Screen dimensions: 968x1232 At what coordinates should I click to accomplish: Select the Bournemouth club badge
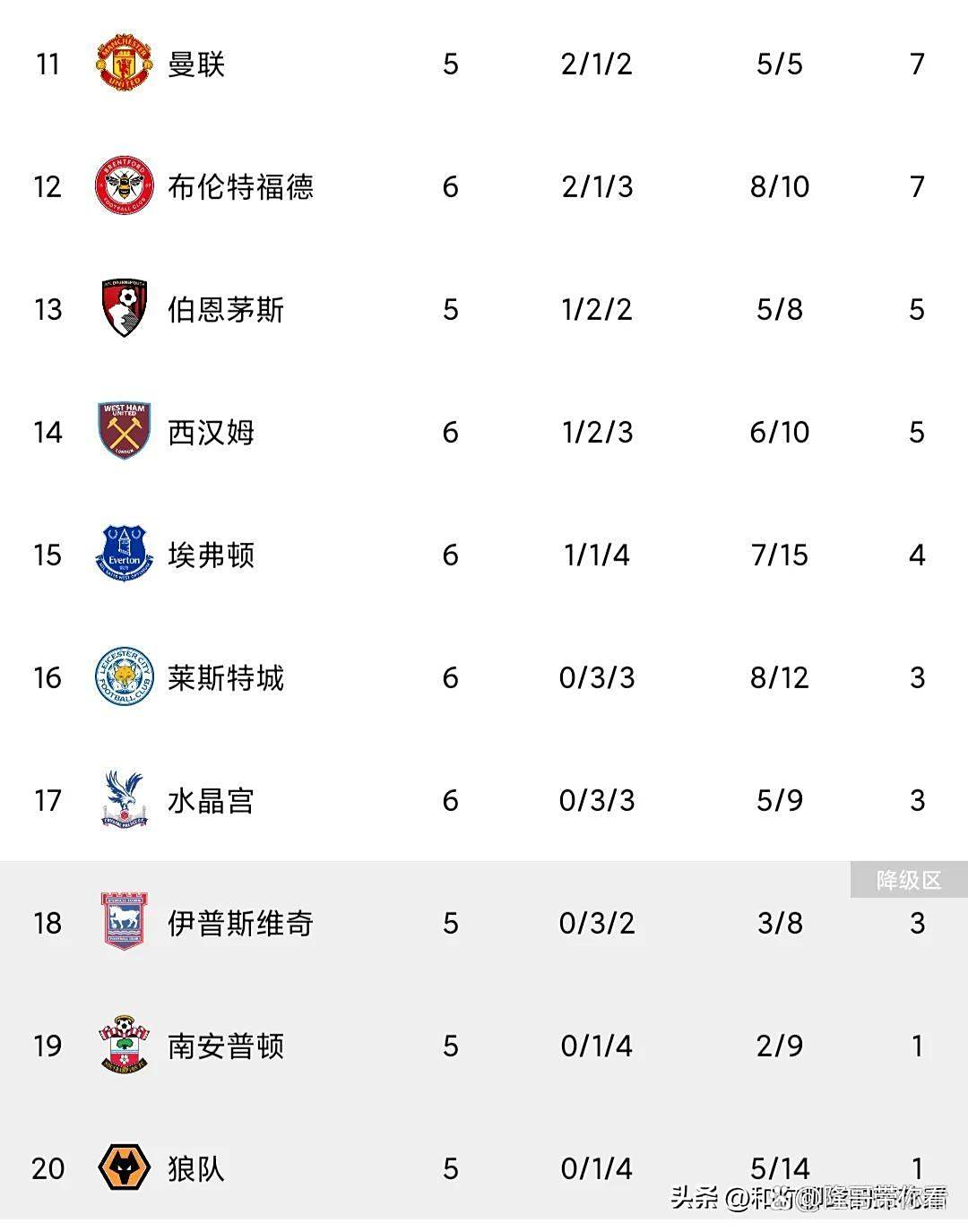(x=124, y=309)
